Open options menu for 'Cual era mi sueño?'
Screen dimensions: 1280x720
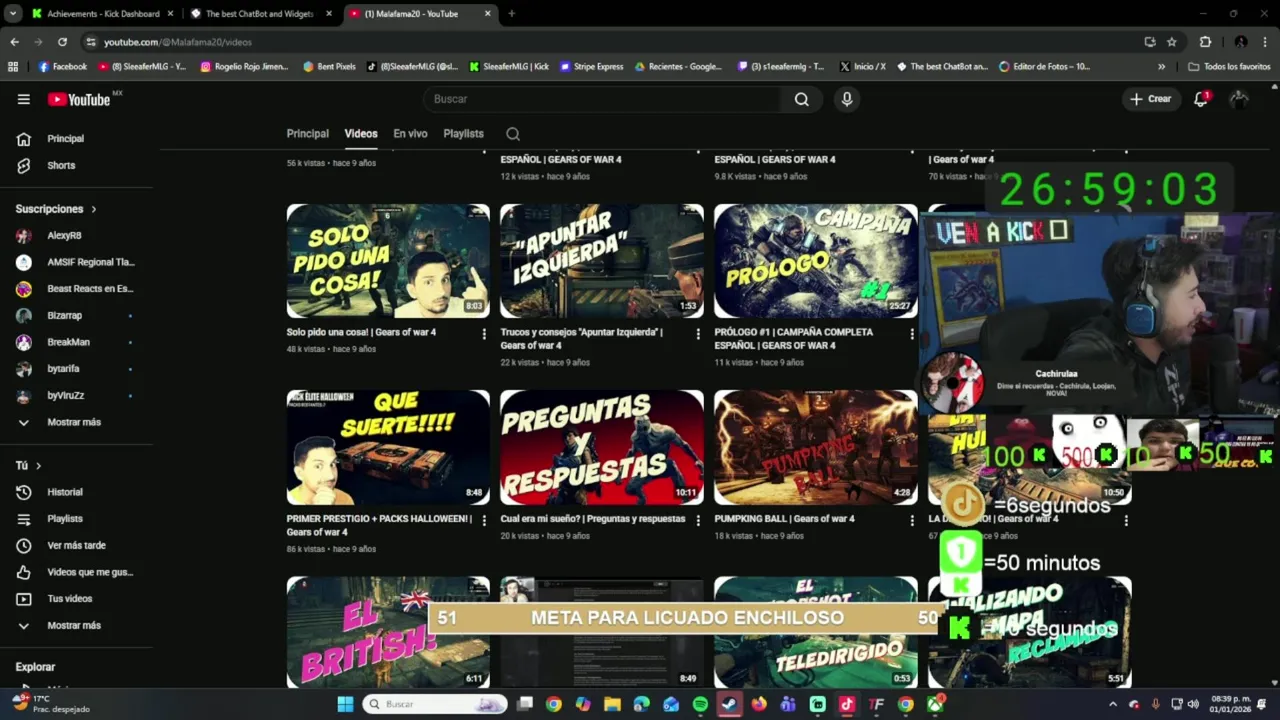[x=698, y=520]
